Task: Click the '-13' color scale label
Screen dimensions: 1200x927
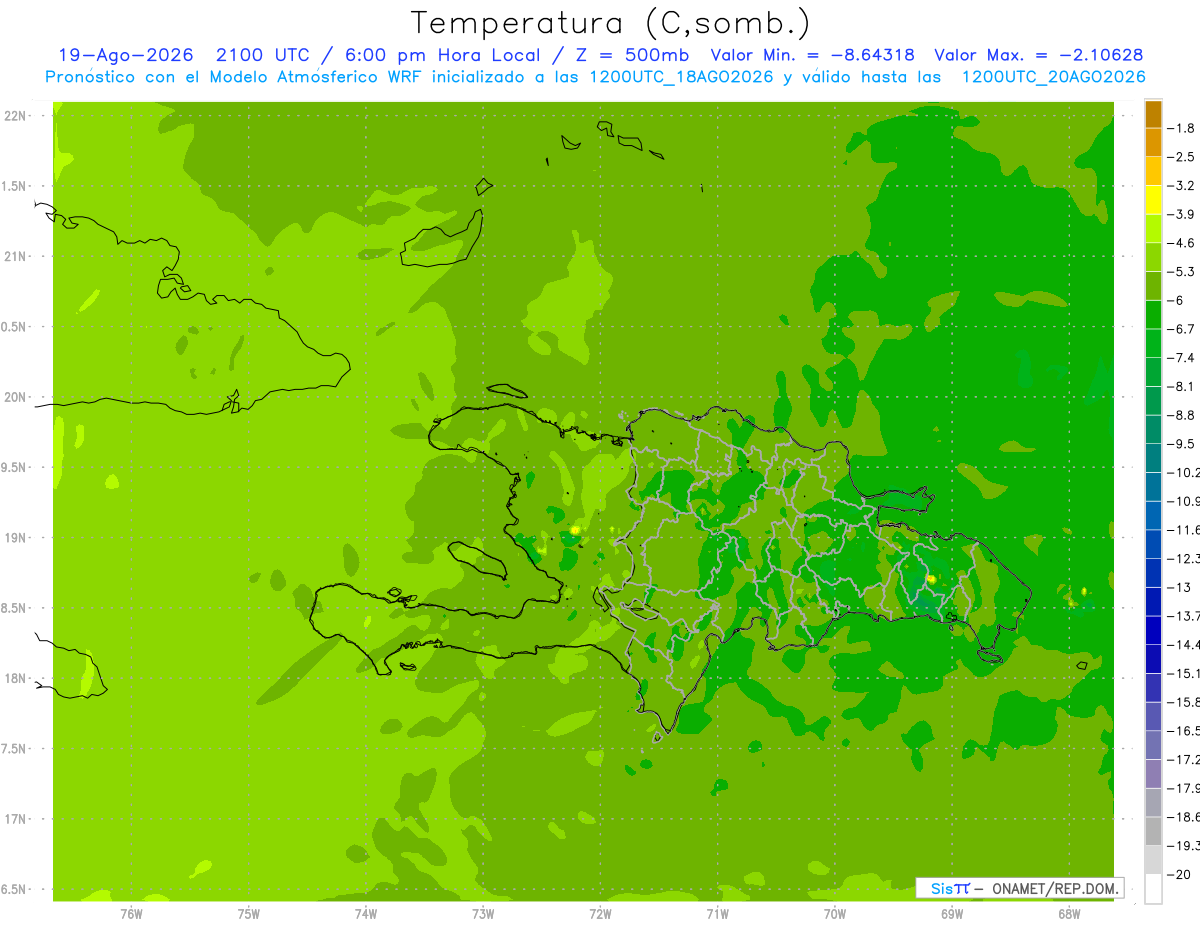Action: 1178,587
